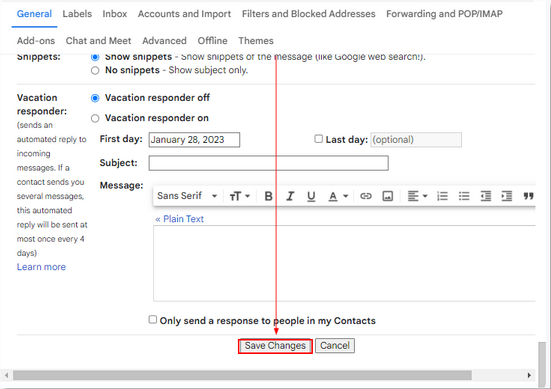Screen dimensions: 551x389
Task: Insert link using chain icon
Action: (366, 196)
